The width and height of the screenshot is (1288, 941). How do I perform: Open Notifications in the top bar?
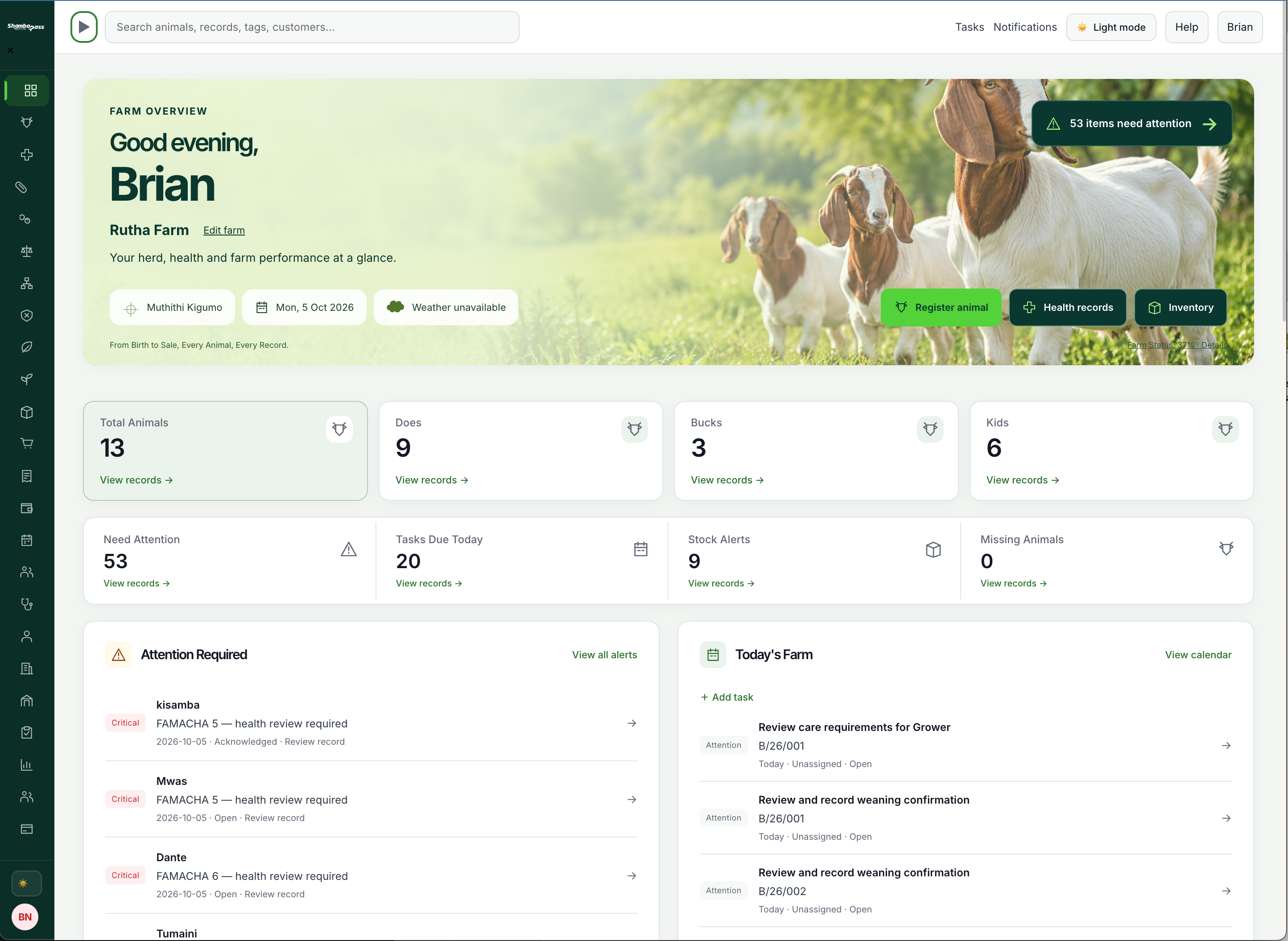pyautogui.click(x=1025, y=27)
